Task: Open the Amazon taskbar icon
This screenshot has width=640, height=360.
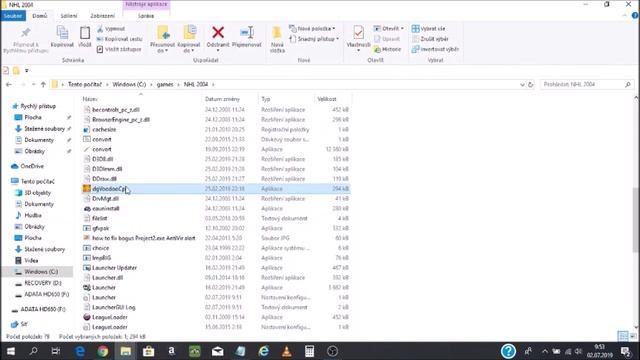Action: (171, 351)
